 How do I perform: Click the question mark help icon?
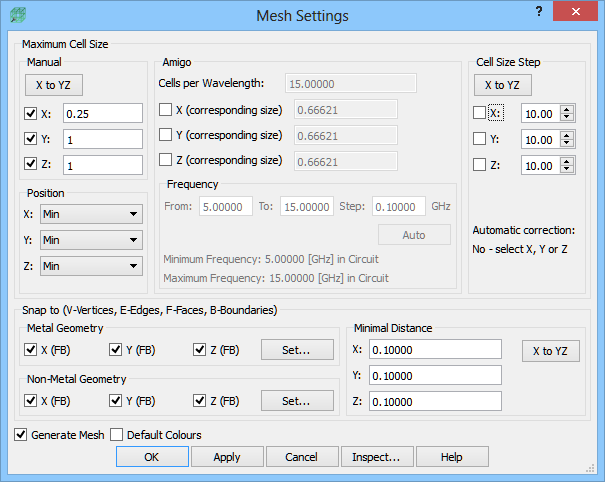539,11
